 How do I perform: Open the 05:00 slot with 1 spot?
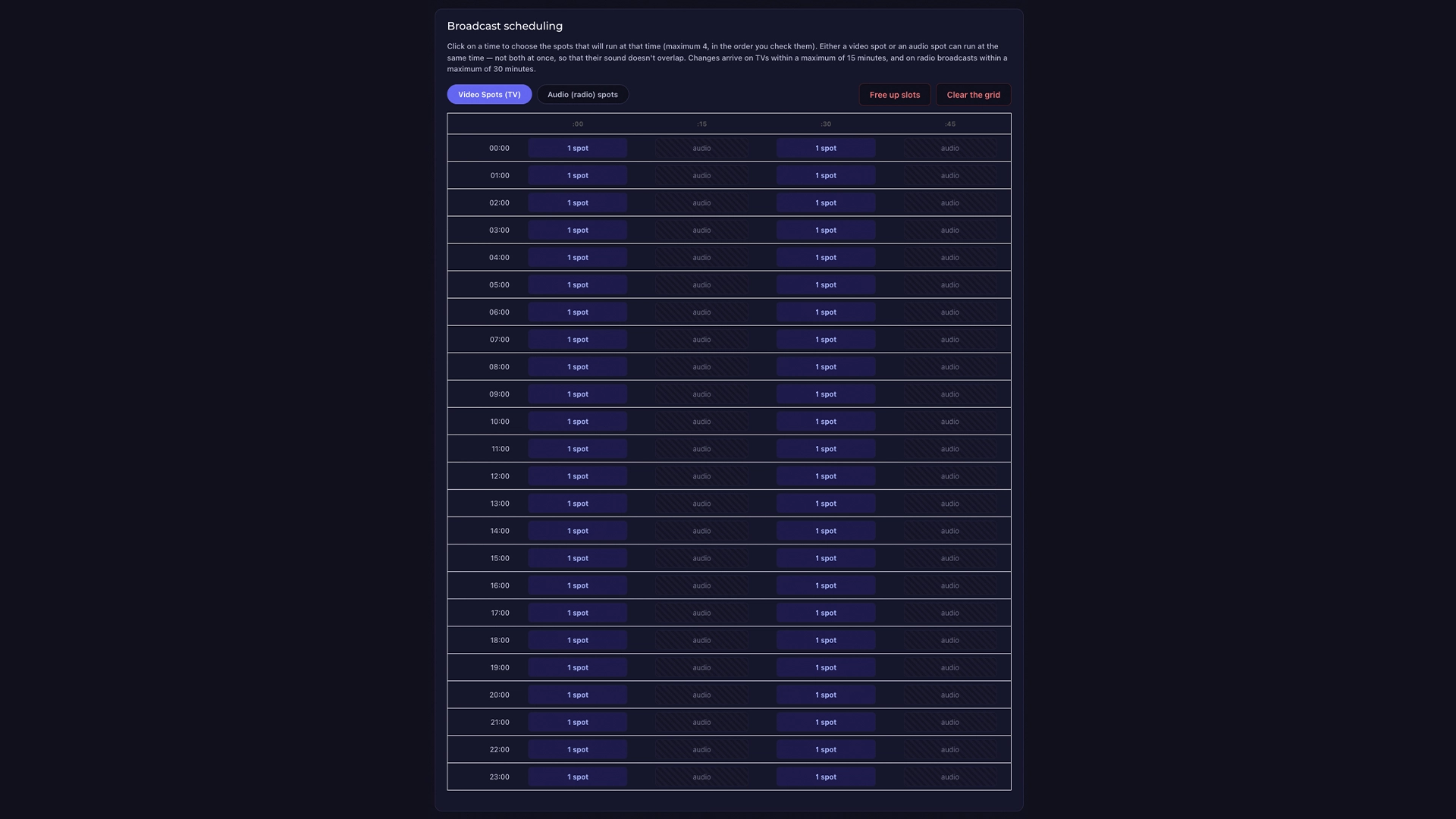click(578, 285)
